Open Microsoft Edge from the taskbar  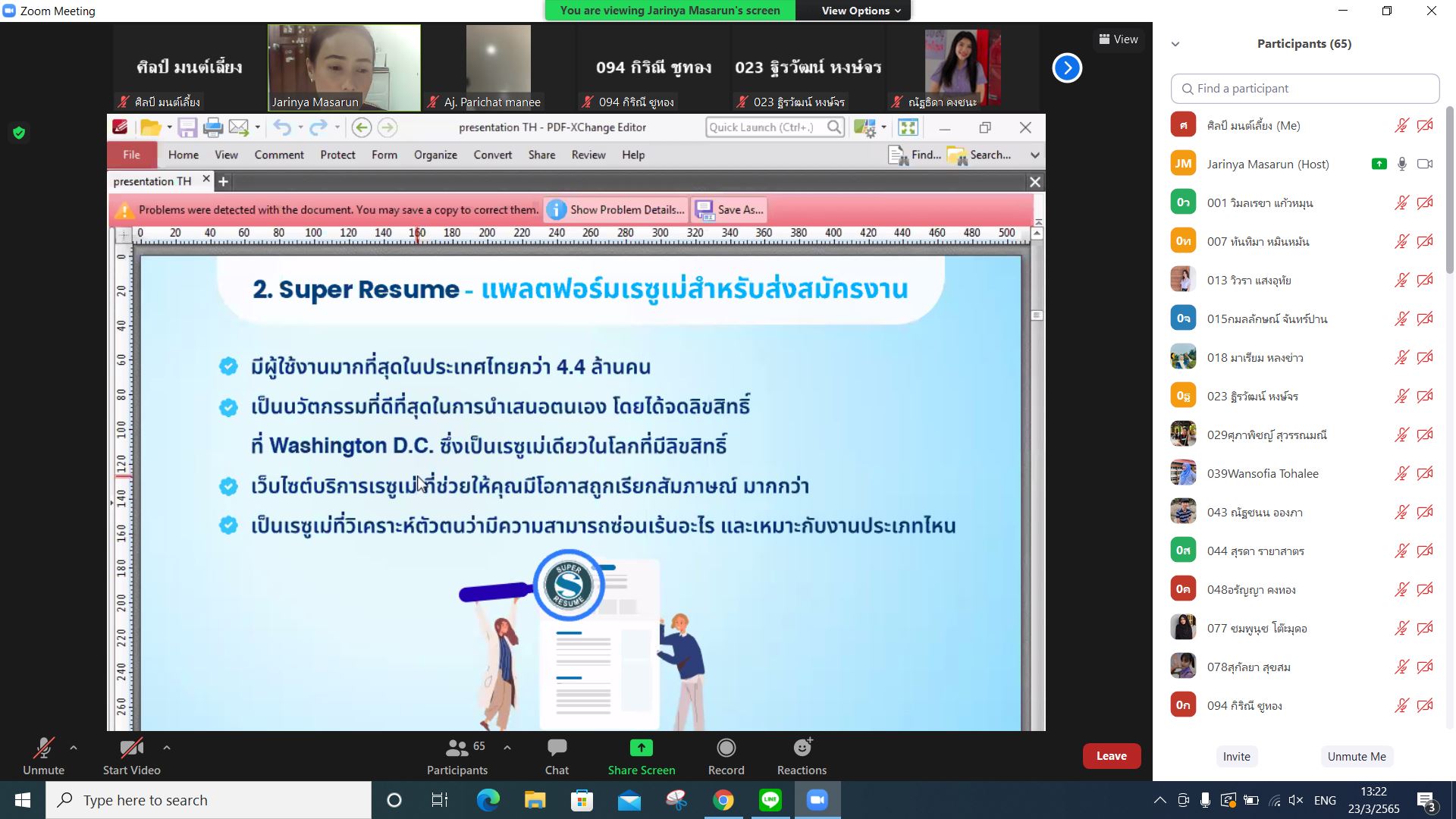(488, 800)
